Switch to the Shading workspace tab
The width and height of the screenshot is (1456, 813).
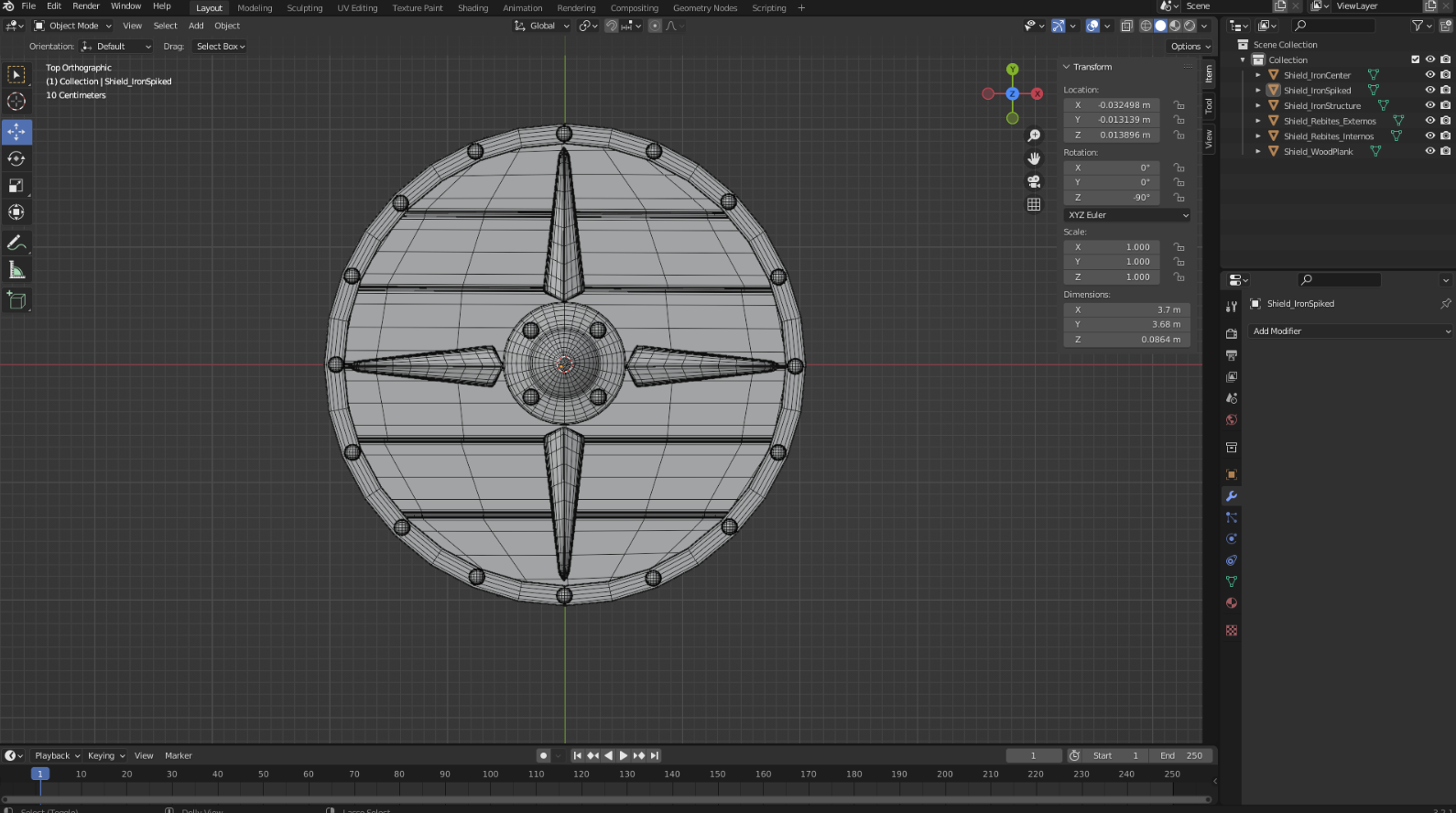pos(473,7)
